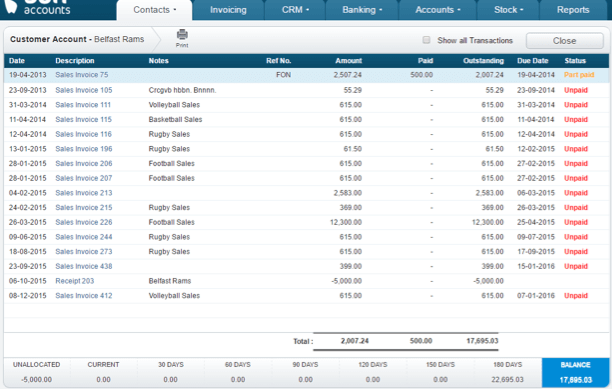
Task: Click the Paid 500.00 cell for Invoice 75
Action: tap(422, 75)
